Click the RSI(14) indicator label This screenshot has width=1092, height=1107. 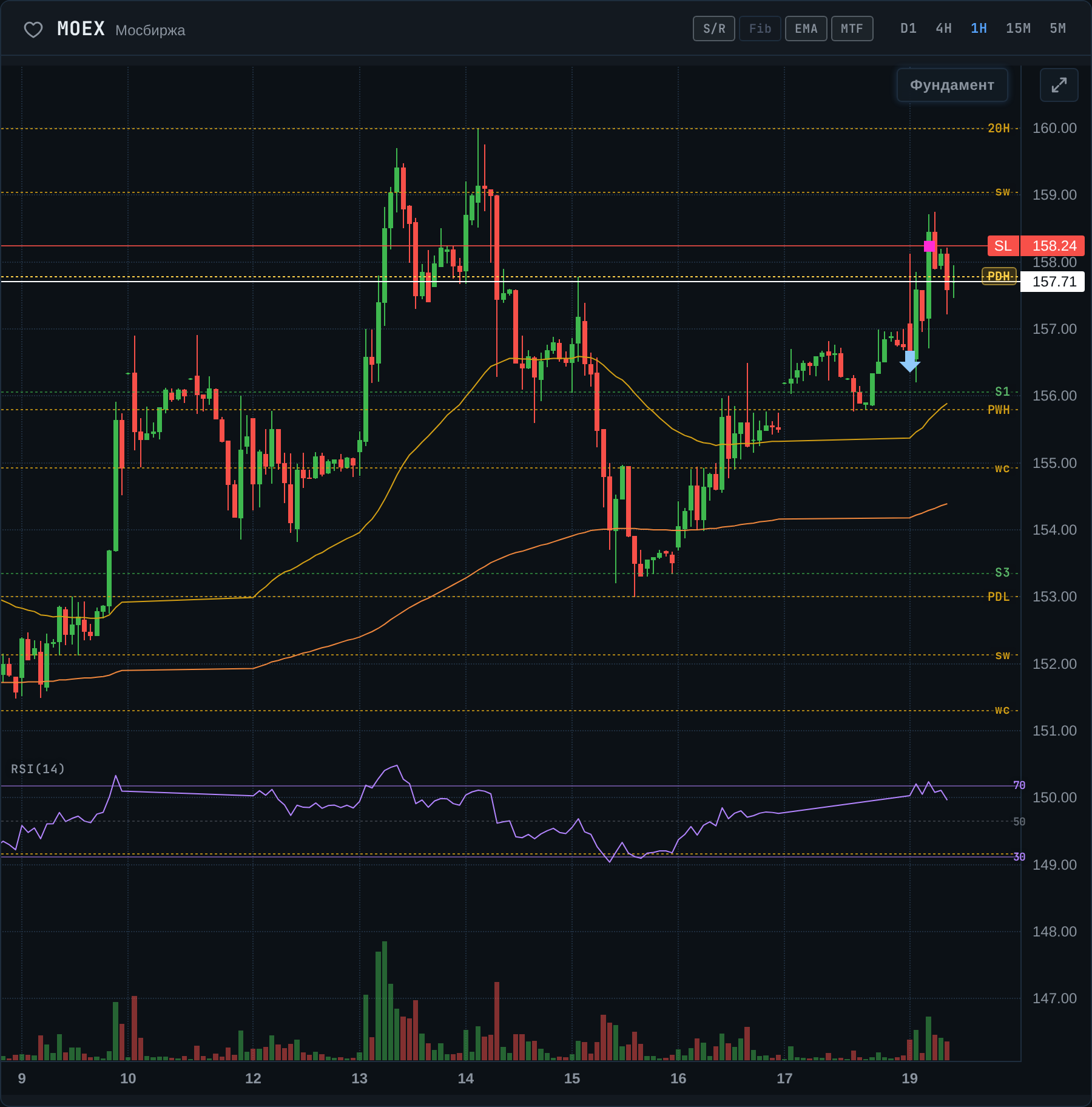(x=38, y=769)
